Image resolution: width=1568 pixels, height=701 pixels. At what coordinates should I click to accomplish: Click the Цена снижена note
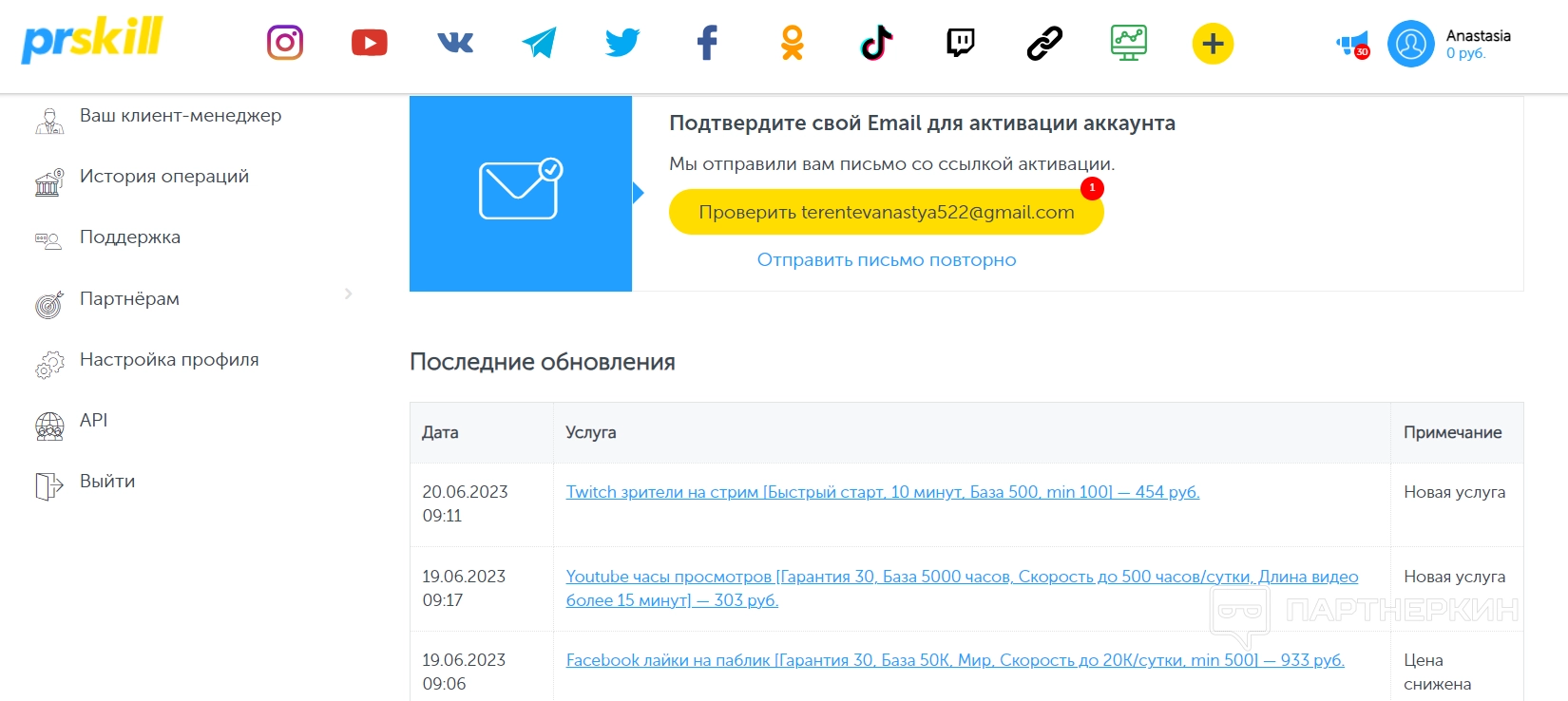[x=1438, y=672]
